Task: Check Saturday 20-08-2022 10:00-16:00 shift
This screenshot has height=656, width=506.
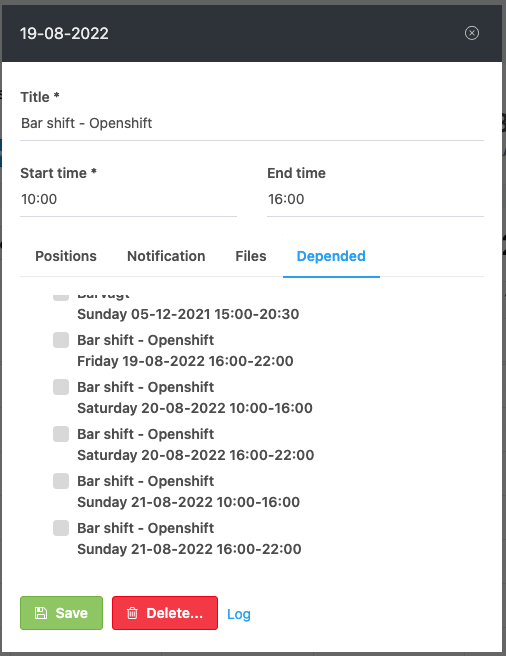Action: tap(61, 387)
